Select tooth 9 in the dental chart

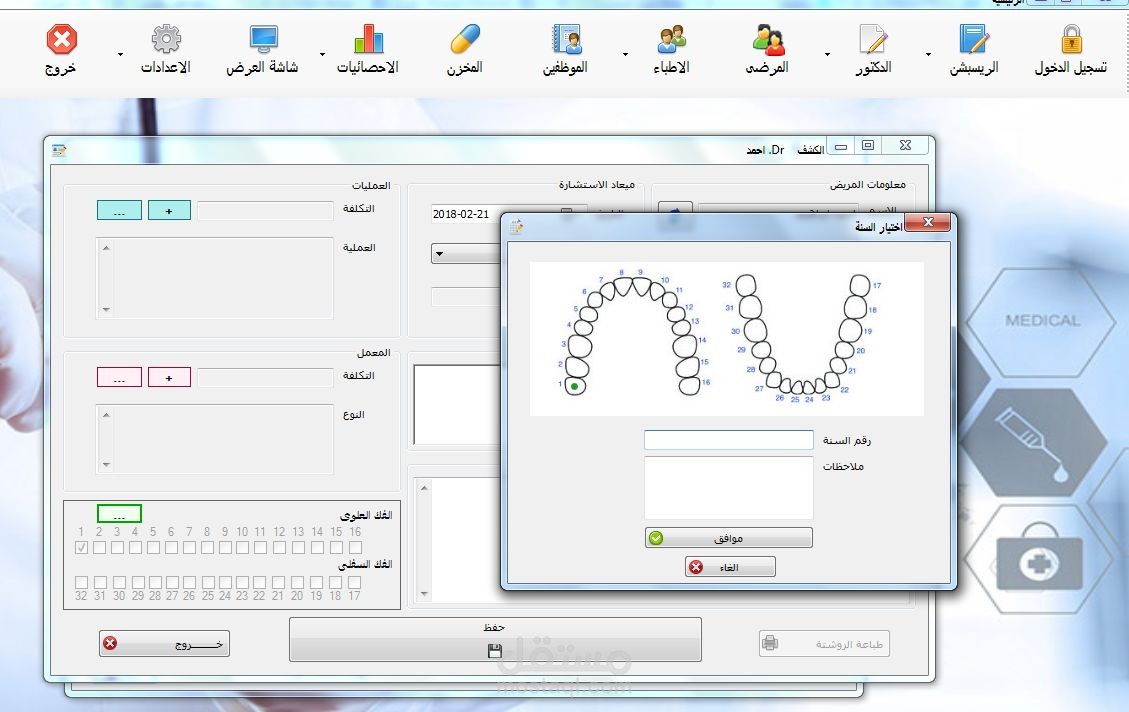[641, 287]
